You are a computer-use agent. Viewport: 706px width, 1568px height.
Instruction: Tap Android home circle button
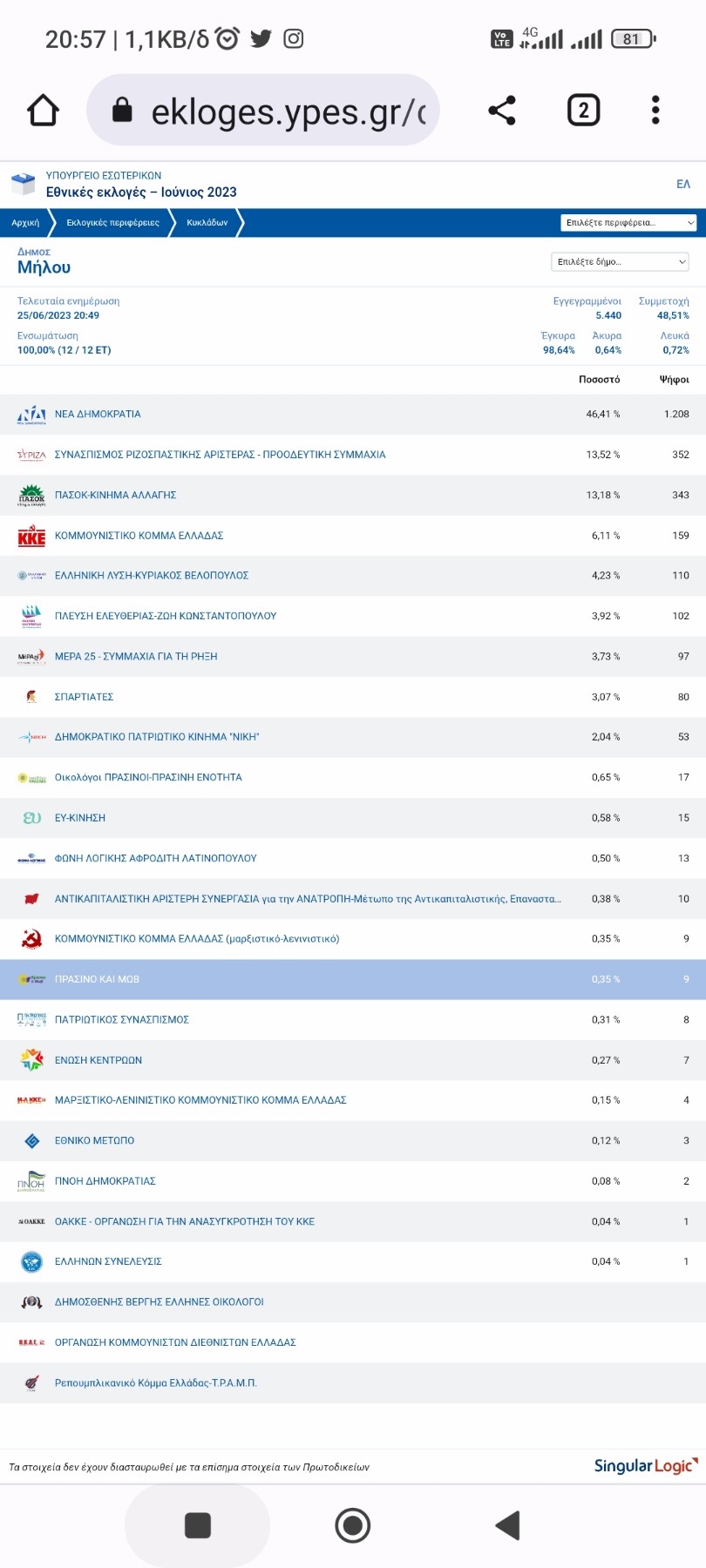click(353, 1525)
